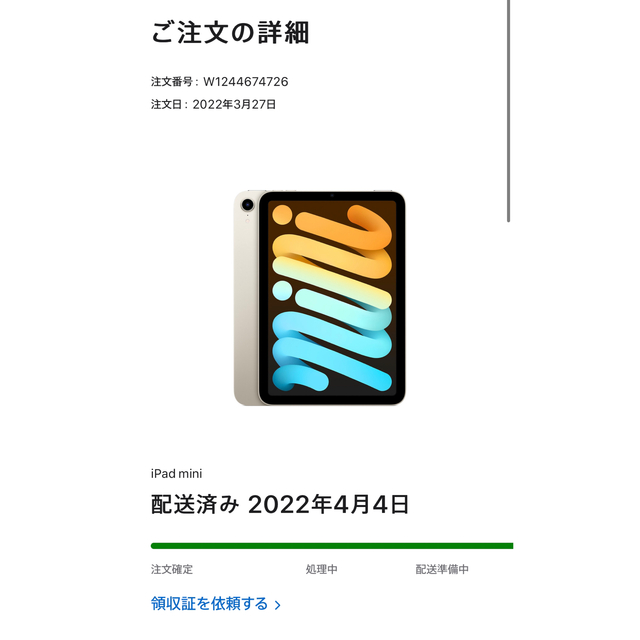Click the vertical scrollbar thumb
This screenshot has height=640, width=640.
[x=509, y=111]
